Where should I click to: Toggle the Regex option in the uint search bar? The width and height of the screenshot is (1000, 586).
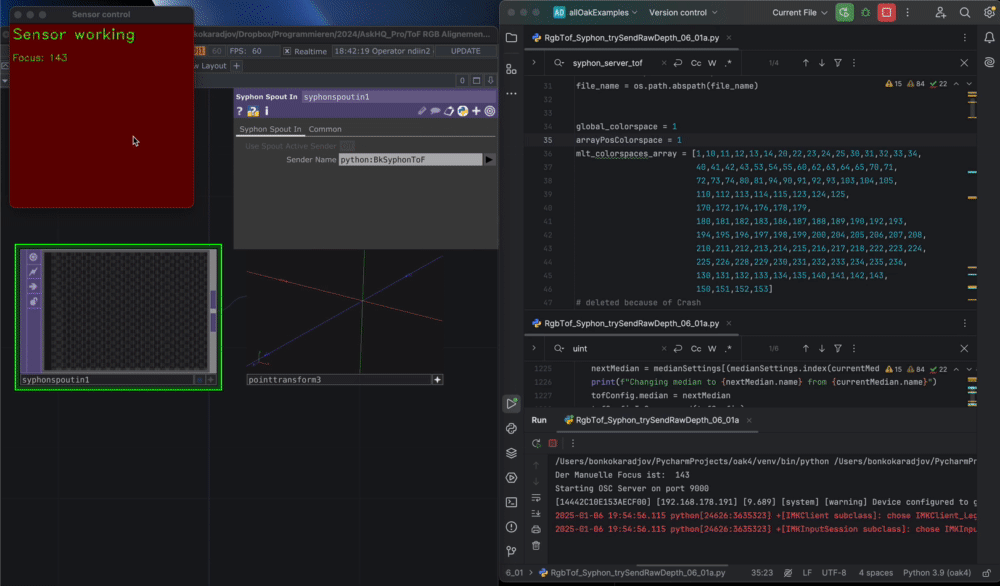pyautogui.click(x=727, y=349)
